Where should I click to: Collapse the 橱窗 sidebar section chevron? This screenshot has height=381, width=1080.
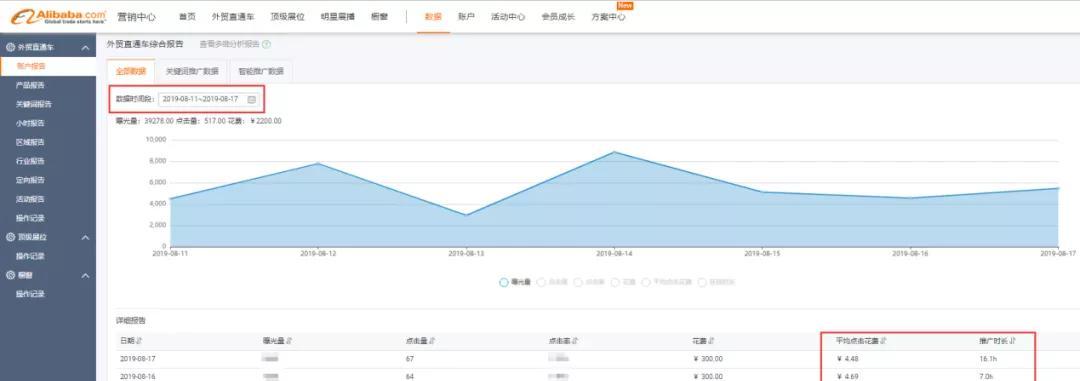point(85,275)
